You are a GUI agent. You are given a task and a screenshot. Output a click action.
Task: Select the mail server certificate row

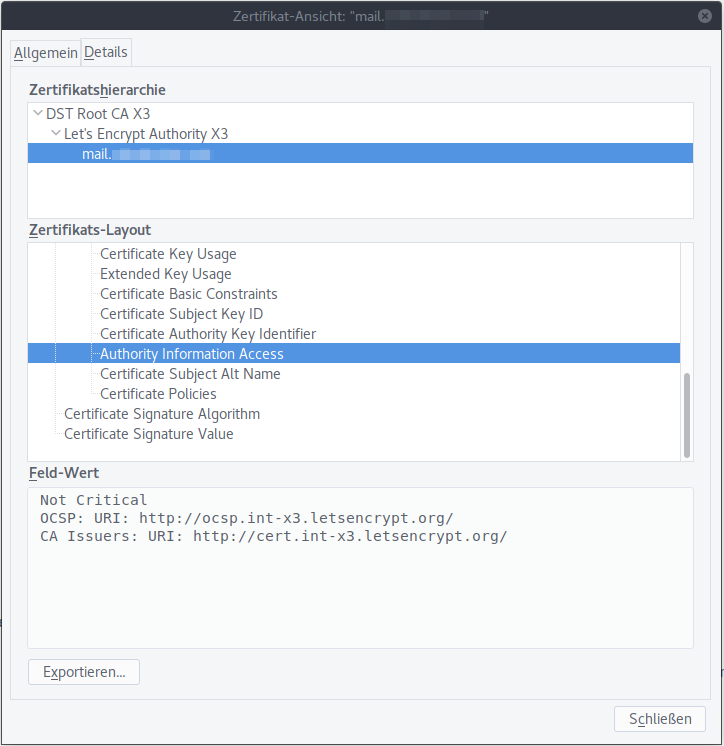[x=146, y=154]
